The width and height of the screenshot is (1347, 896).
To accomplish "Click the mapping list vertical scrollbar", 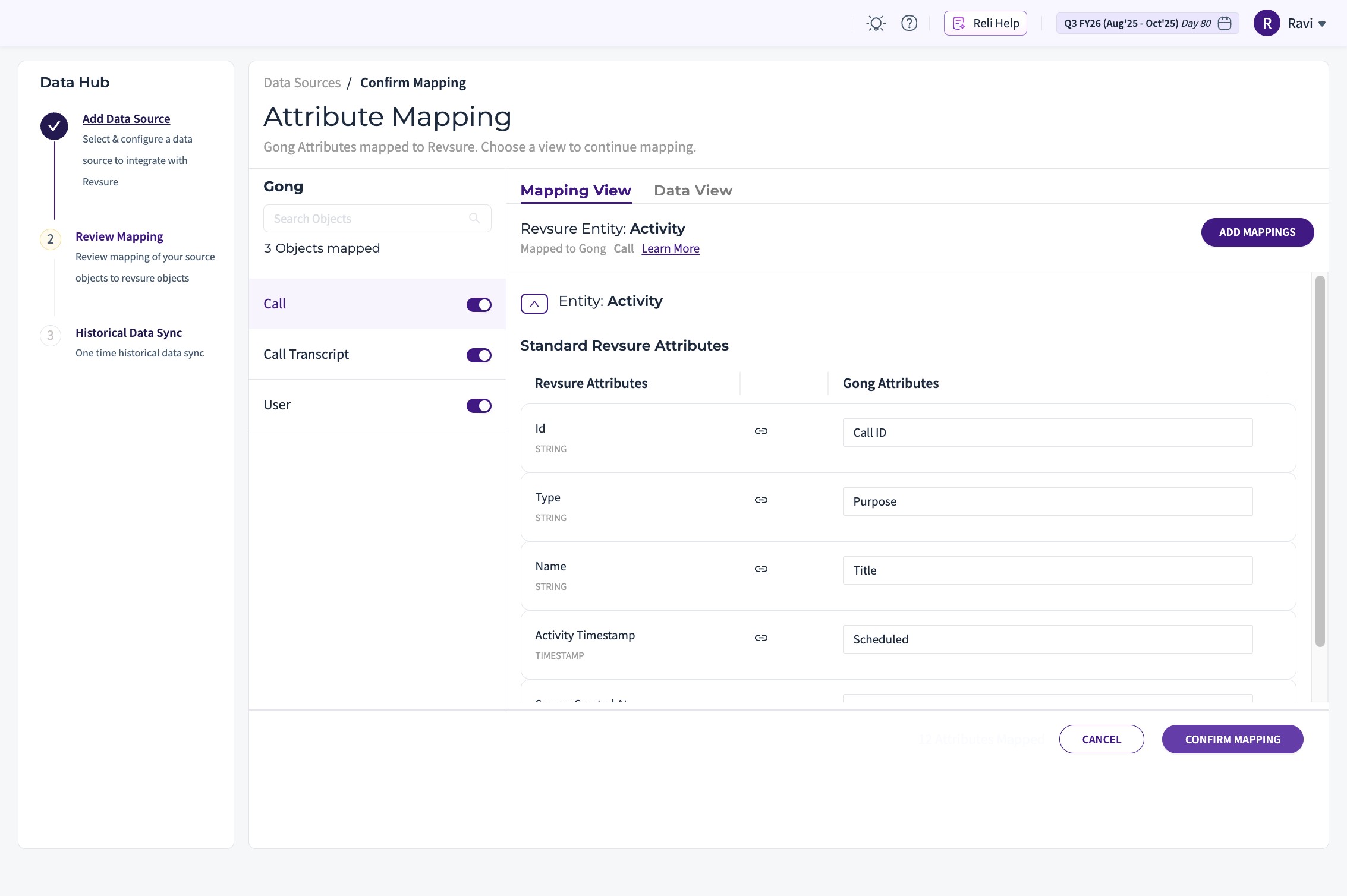I will pos(1320,461).
